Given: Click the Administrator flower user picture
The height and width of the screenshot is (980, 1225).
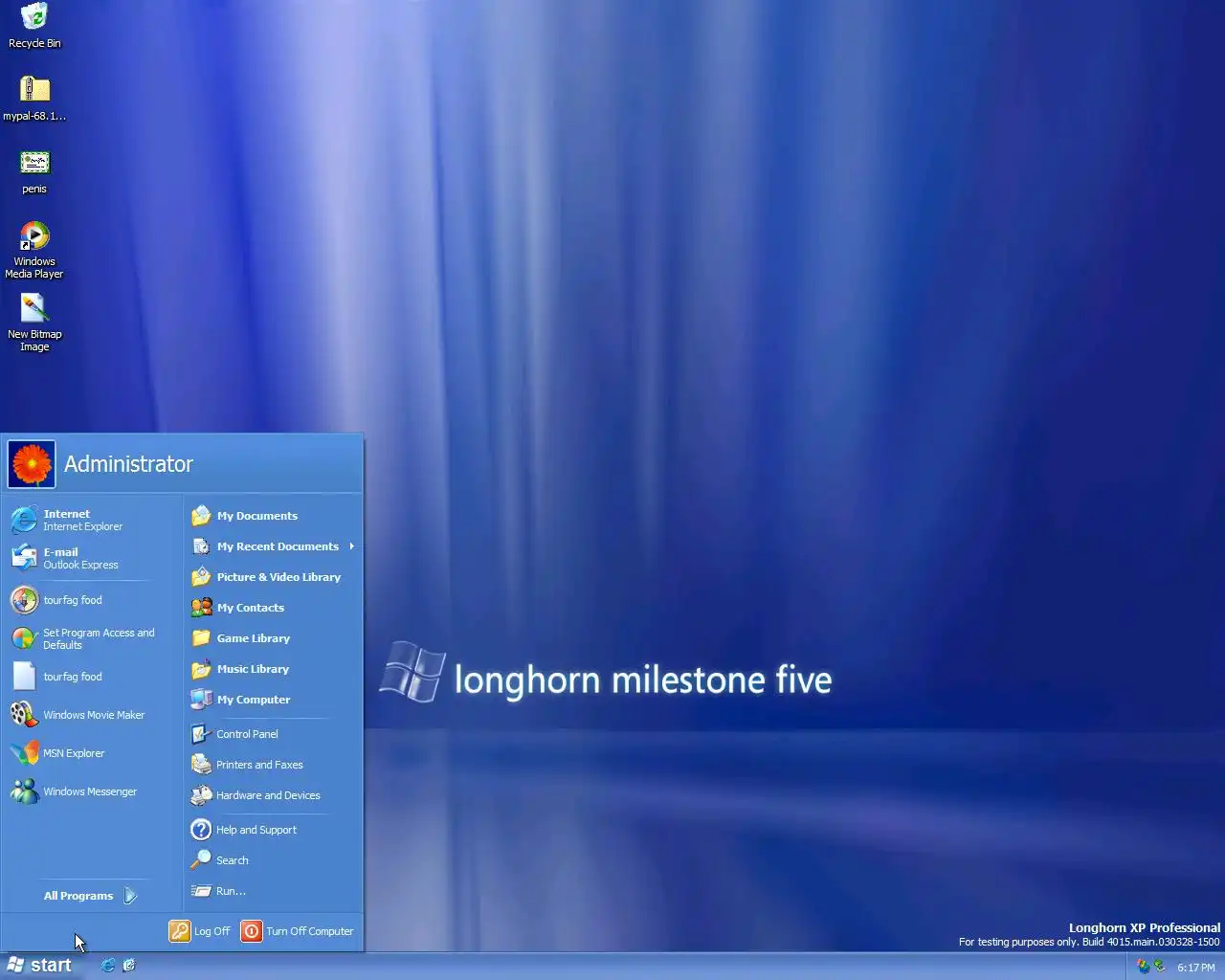Looking at the screenshot, I should click(32, 464).
